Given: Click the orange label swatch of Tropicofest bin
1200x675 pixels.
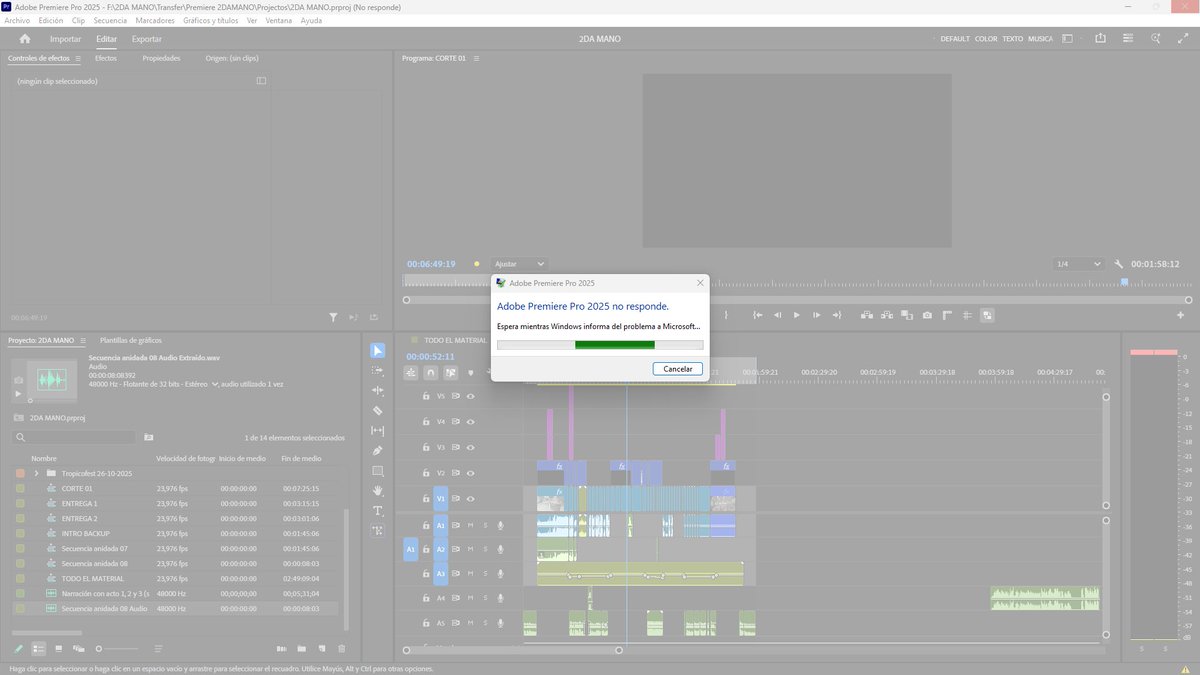Looking at the screenshot, I should tap(20, 473).
